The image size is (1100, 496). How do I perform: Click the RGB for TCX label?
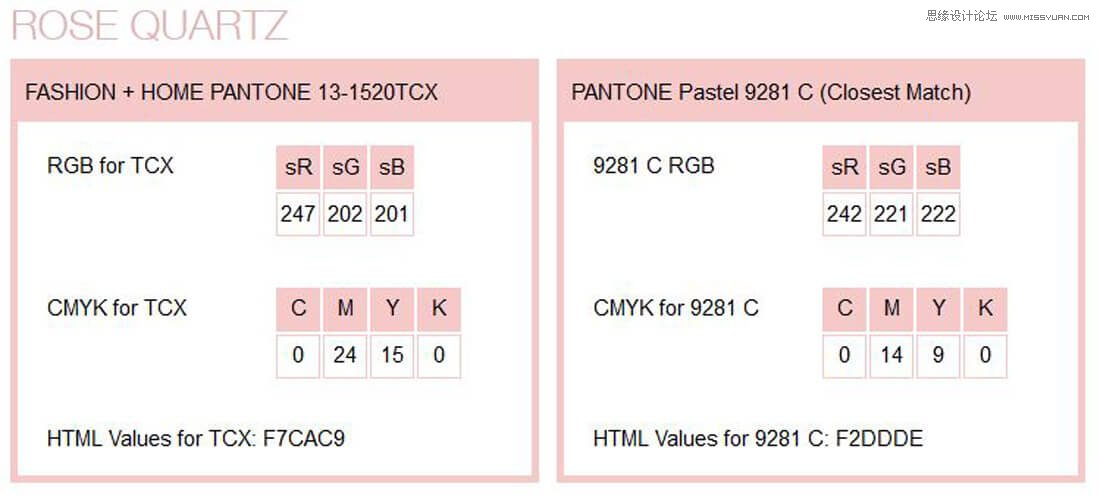click(110, 166)
